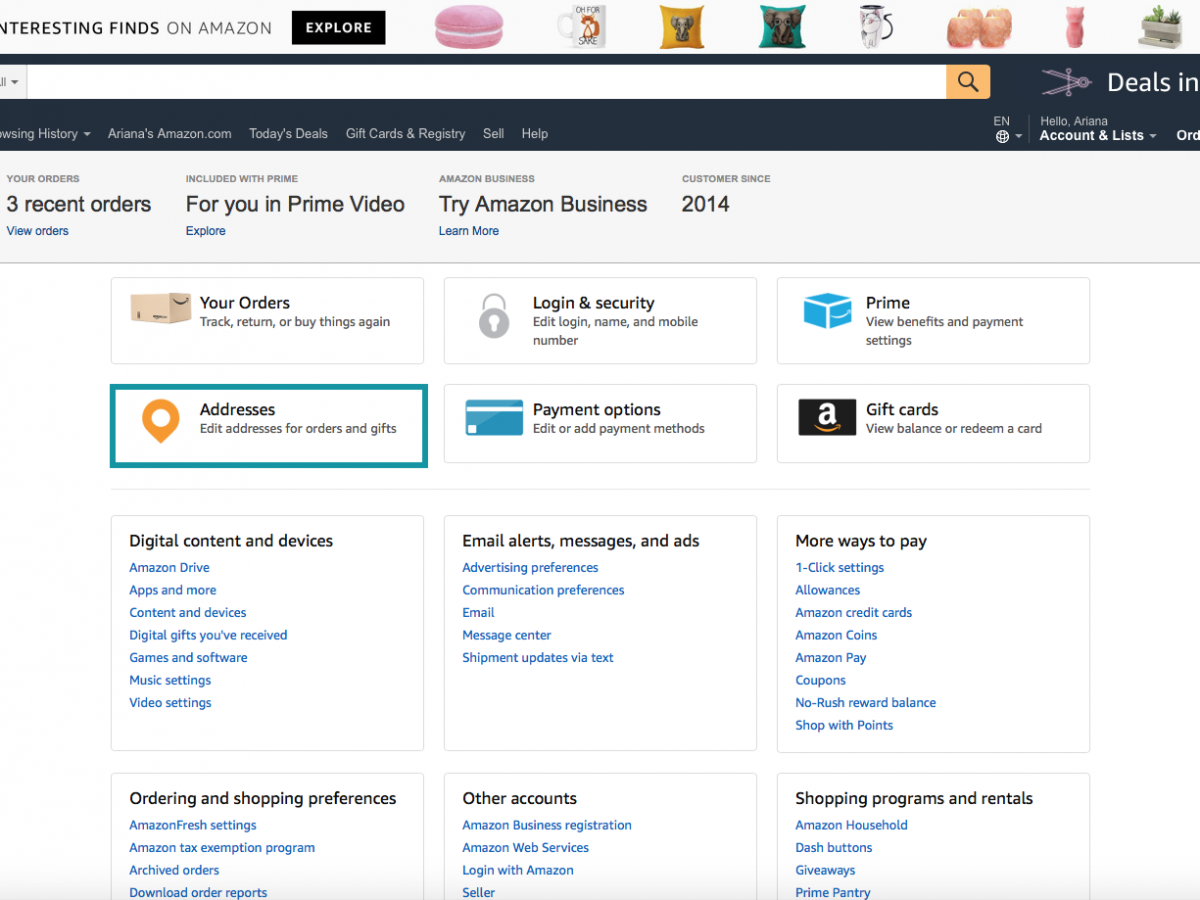Click Explore under Prime Video
Viewport: 1200px width, 900px height.
(x=206, y=231)
